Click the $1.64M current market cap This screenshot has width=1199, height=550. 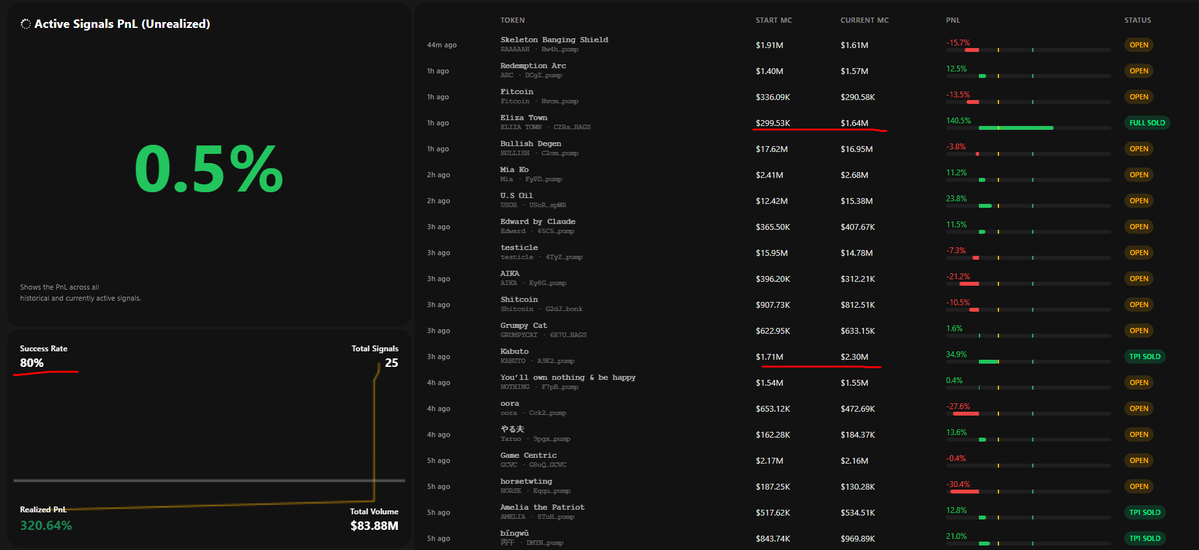[854, 122]
